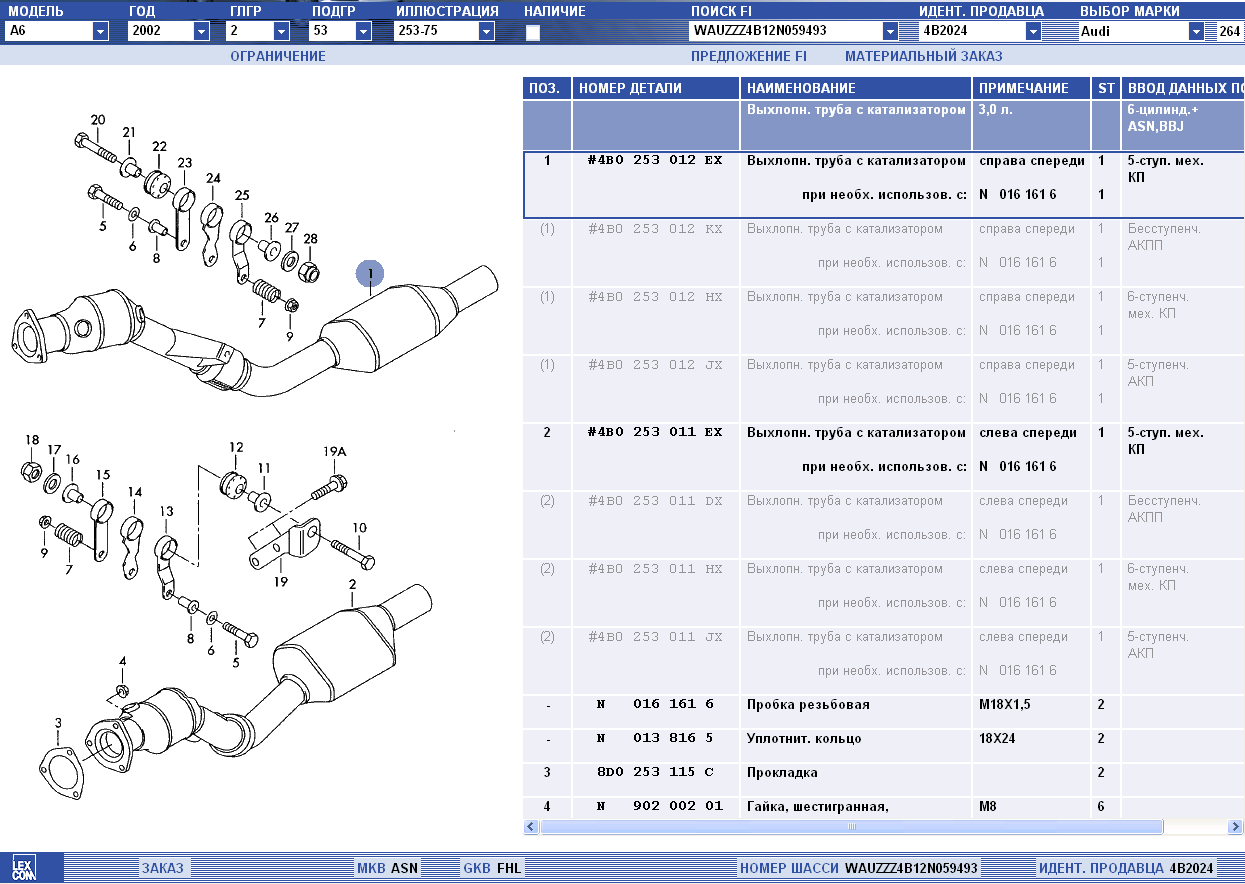The width and height of the screenshot is (1245, 884).
Task: Click the ПРИМЕЧАНИЕ column header
Action: [x=1032, y=88]
